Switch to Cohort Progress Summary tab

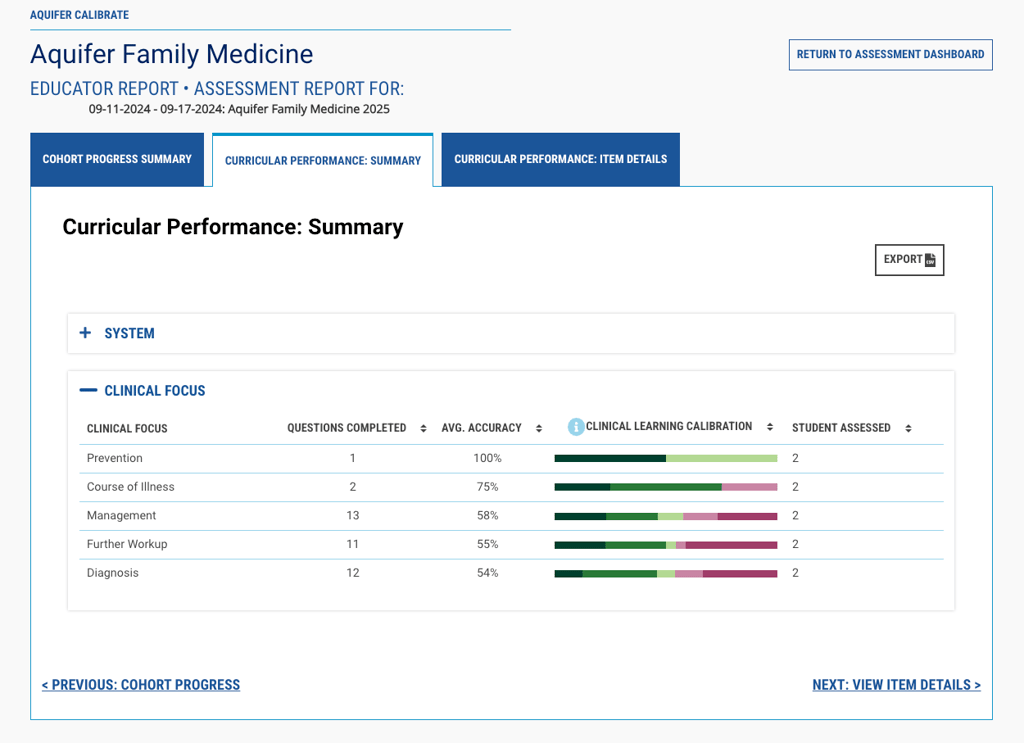117,159
